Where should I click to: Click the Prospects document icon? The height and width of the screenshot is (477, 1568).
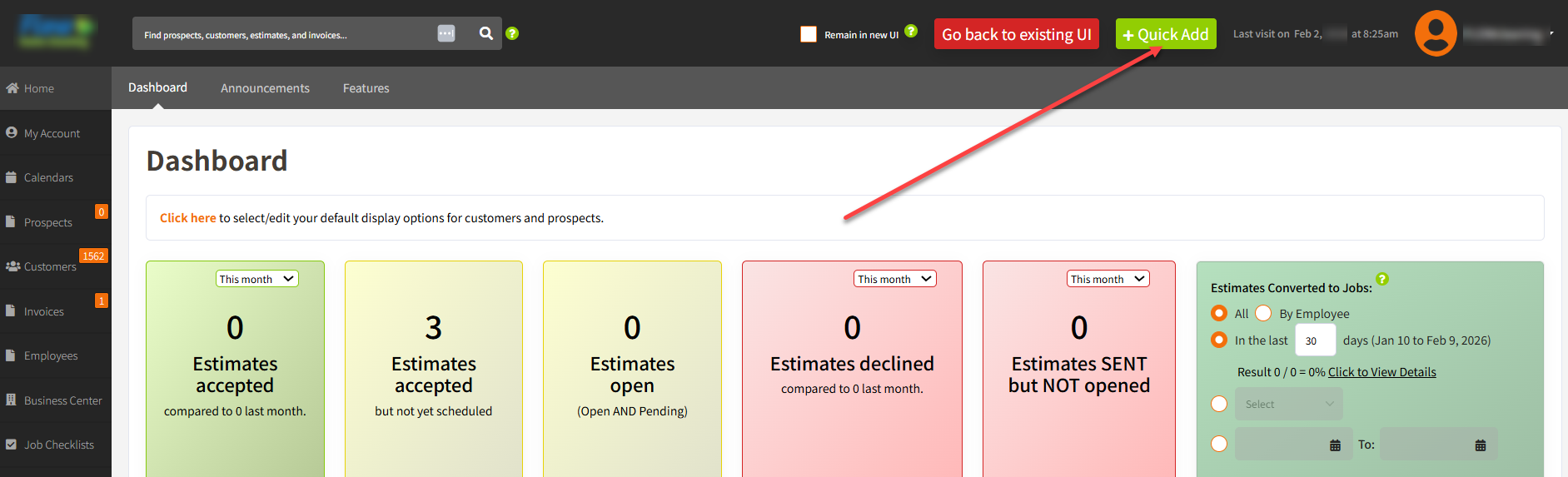[11, 221]
